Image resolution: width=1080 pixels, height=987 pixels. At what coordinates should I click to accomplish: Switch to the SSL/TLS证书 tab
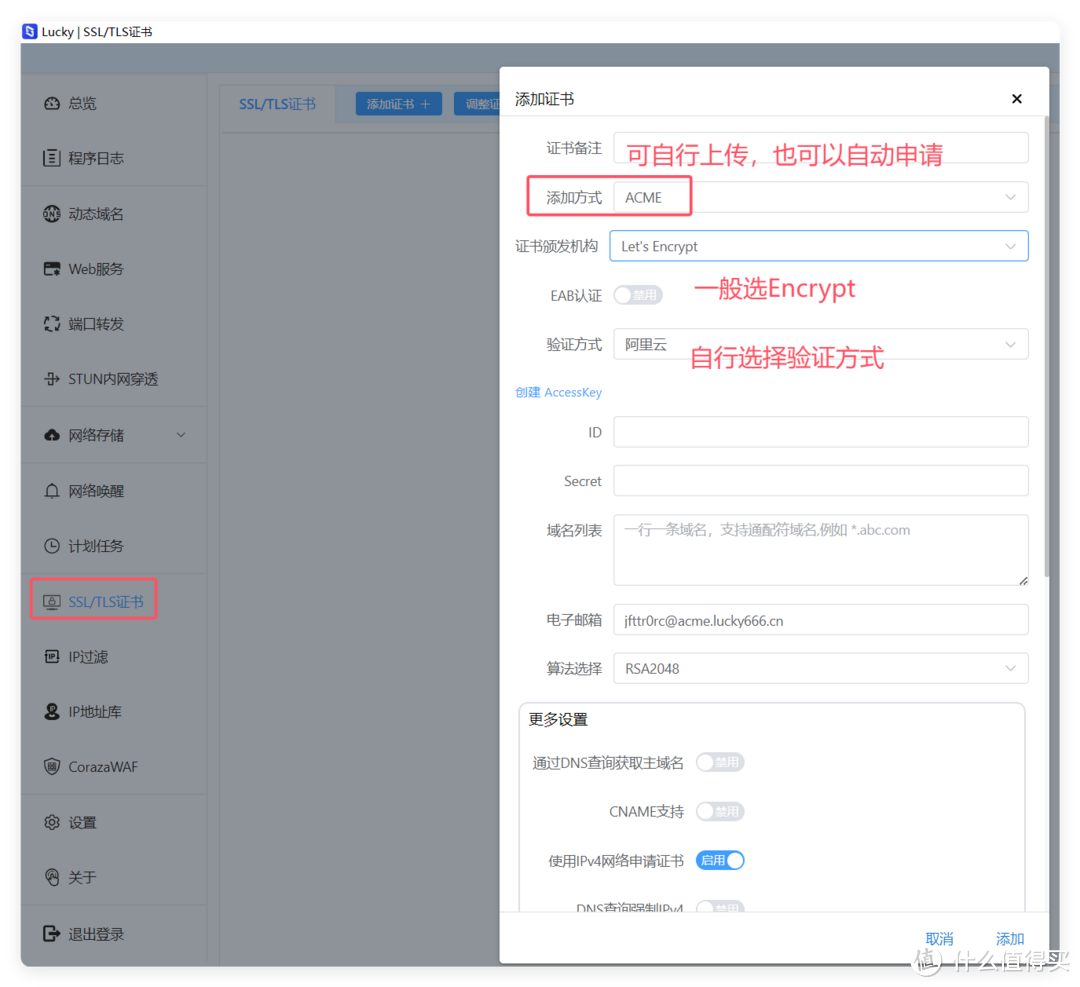click(x=277, y=104)
